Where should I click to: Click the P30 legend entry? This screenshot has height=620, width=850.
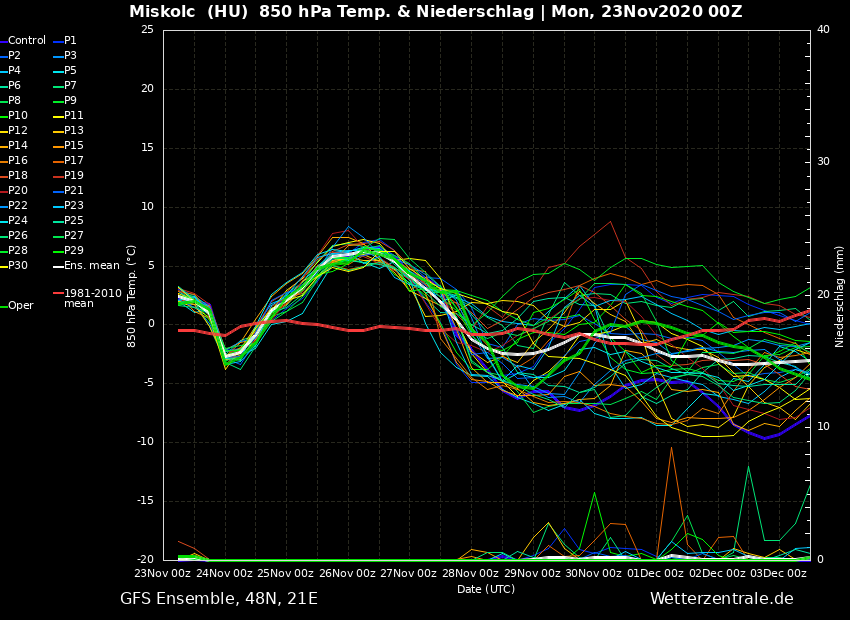(18, 266)
